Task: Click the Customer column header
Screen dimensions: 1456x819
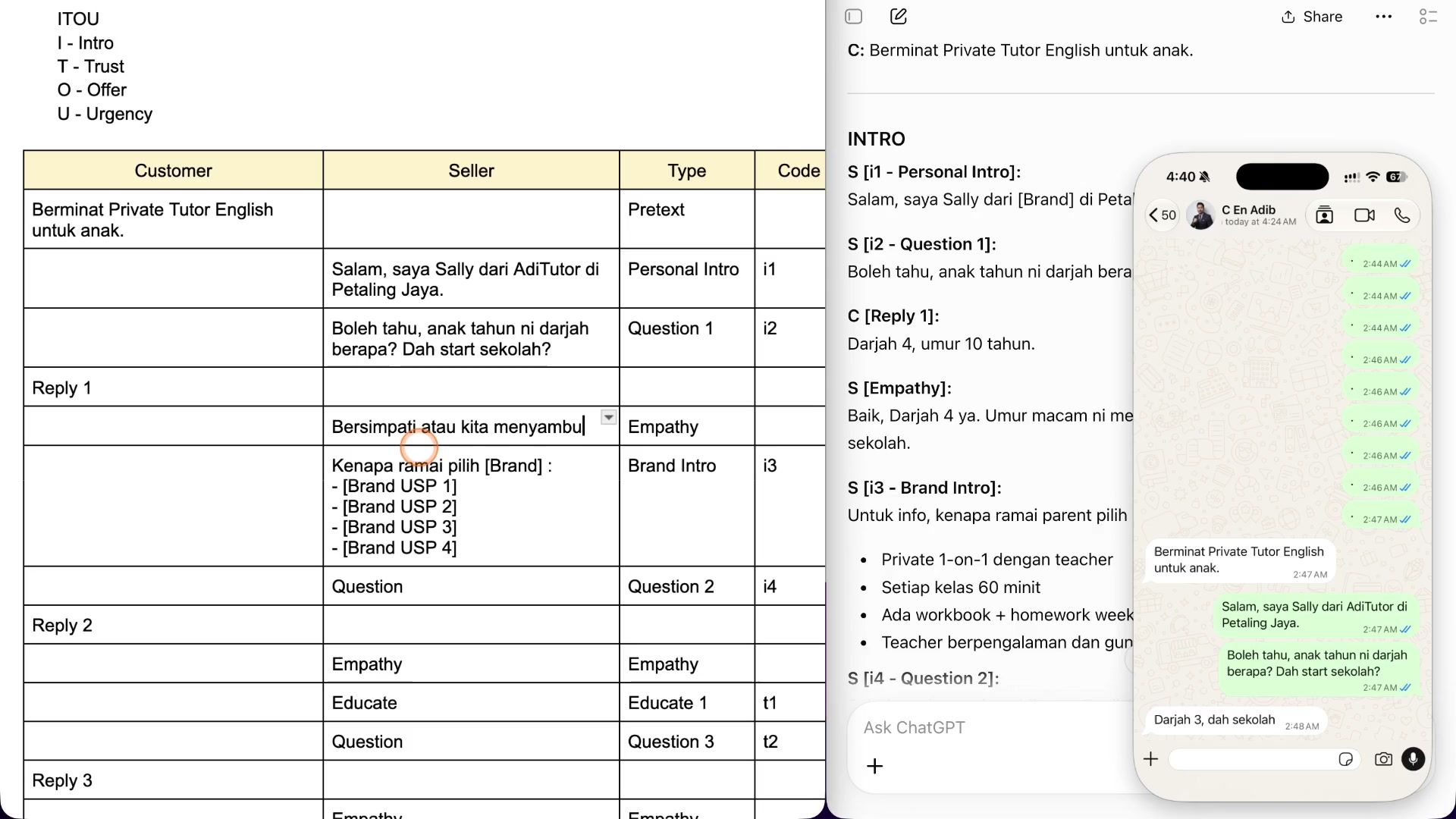Action: (x=174, y=171)
